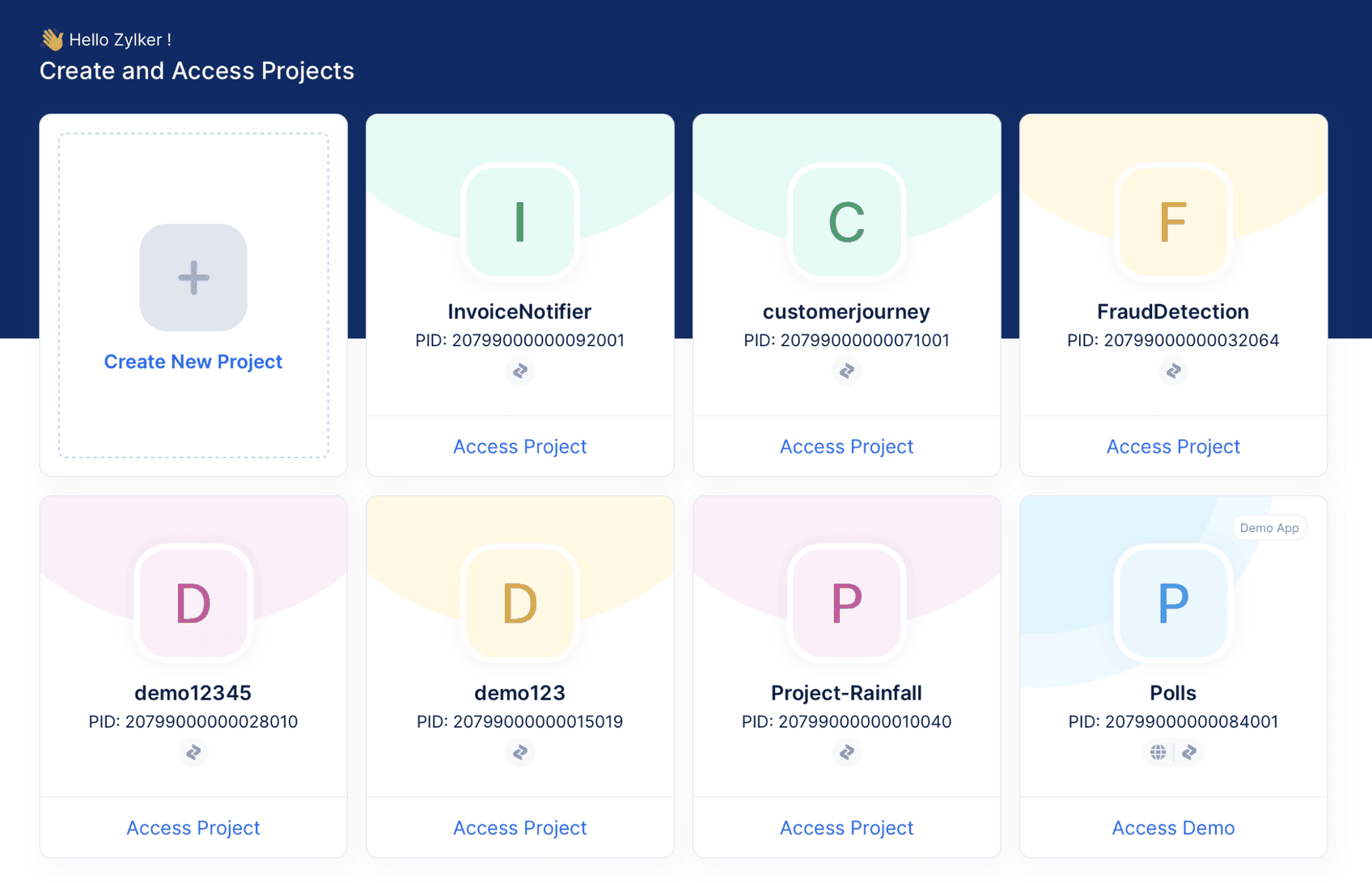Click PID 20799000000092001 text

520,340
